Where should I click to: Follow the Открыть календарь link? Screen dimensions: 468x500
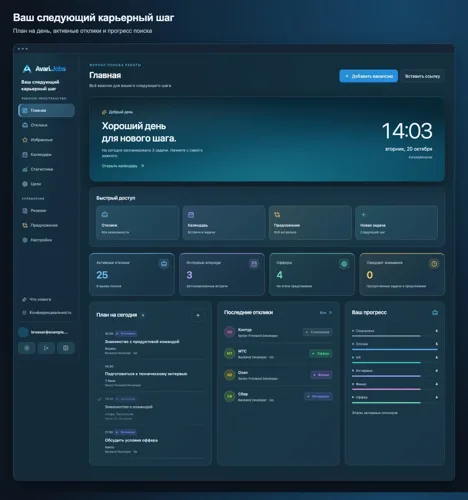(123, 166)
